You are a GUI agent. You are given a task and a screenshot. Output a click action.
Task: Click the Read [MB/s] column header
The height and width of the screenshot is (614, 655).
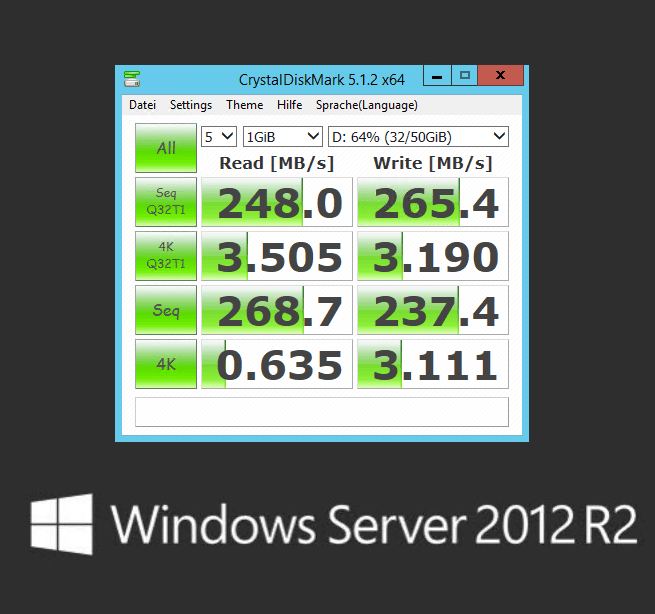click(x=277, y=163)
